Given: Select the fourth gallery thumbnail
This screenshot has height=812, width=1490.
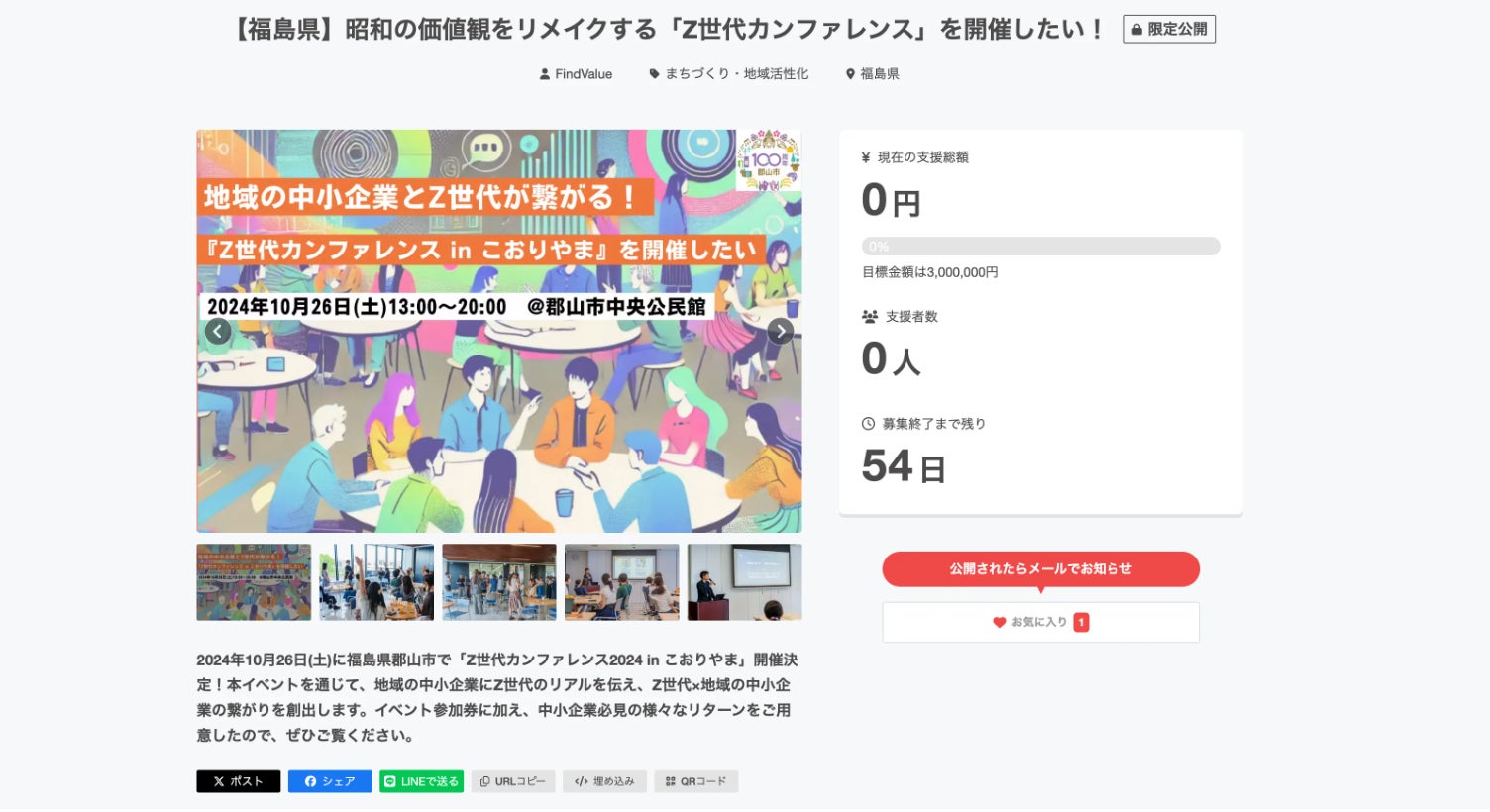Looking at the screenshot, I should click(x=622, y=582).
